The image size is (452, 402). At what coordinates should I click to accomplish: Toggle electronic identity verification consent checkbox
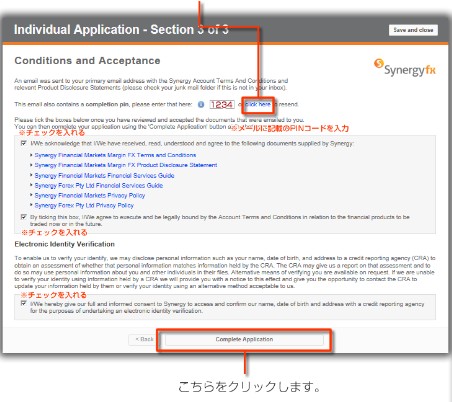[23, 303]
